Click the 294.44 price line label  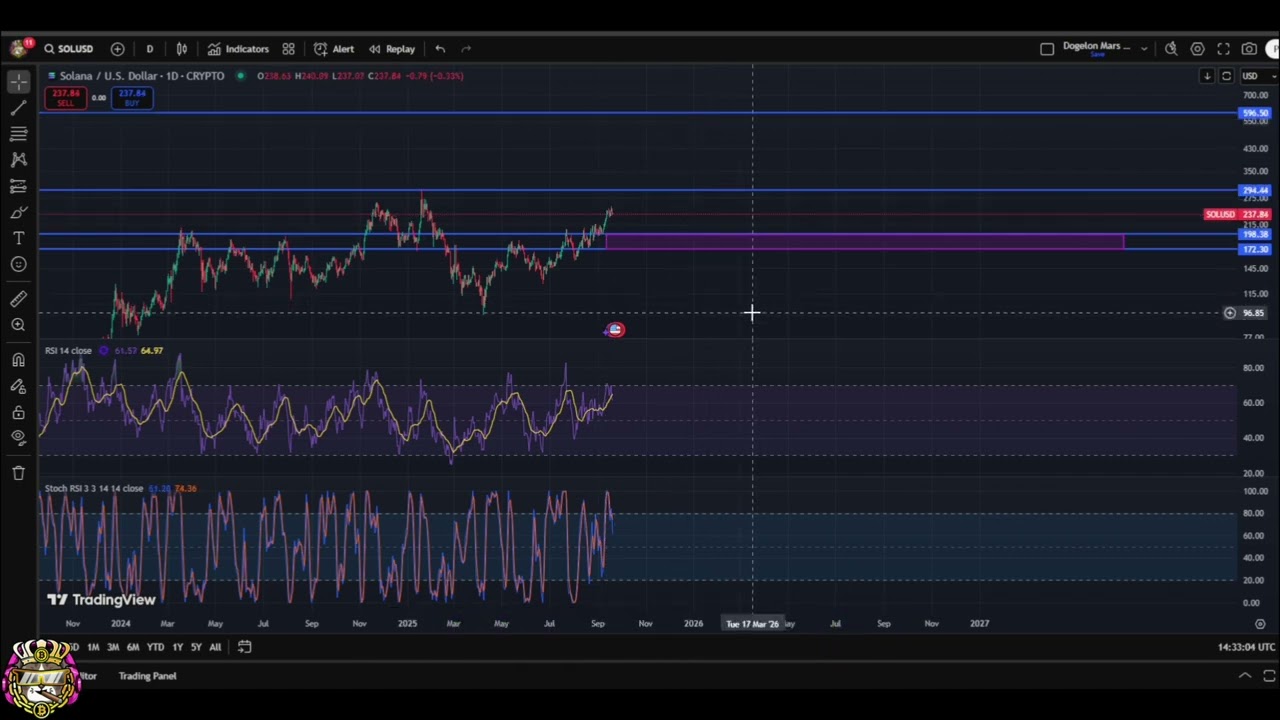point(1255,190)
